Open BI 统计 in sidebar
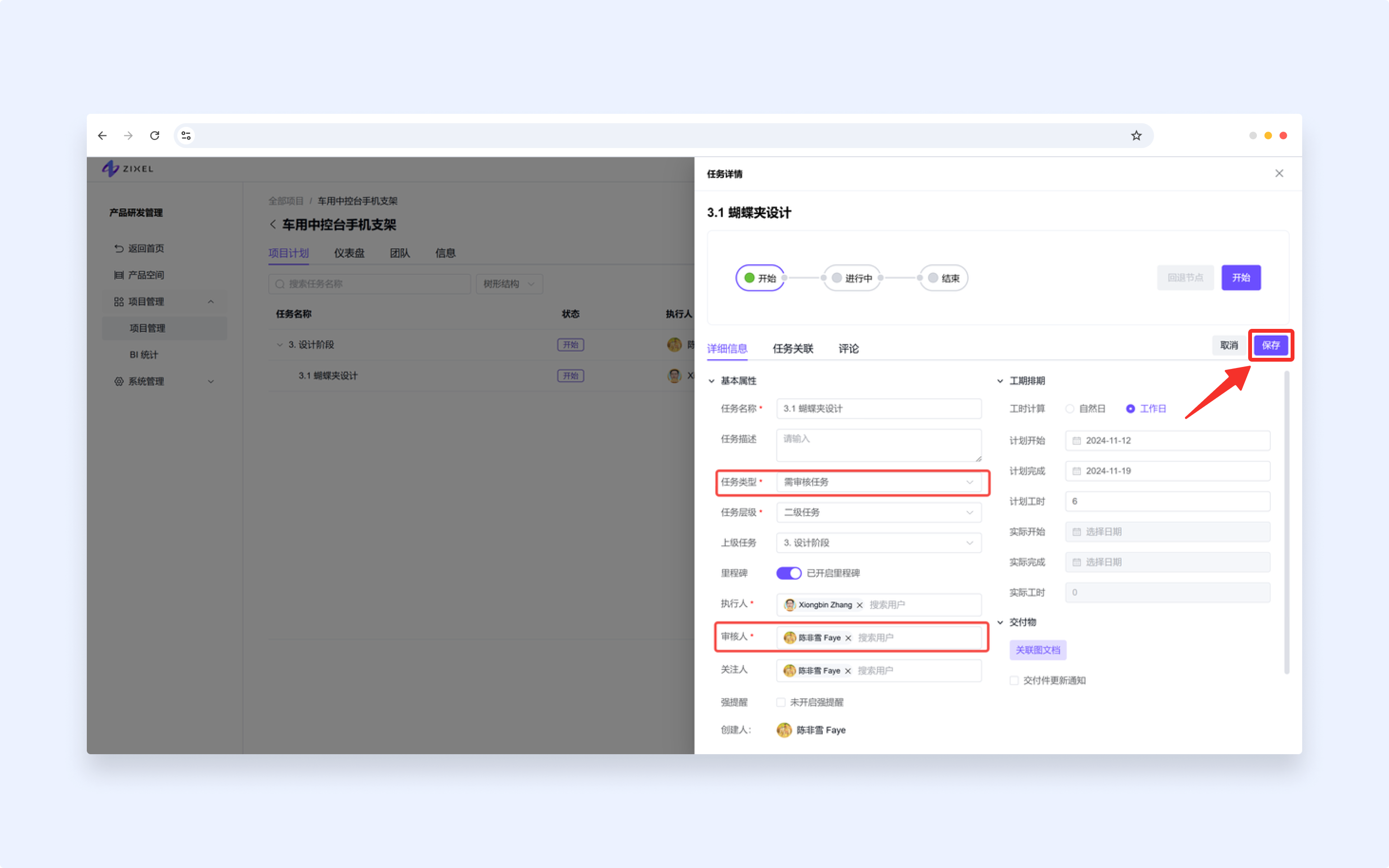 [x=144, y=355]
